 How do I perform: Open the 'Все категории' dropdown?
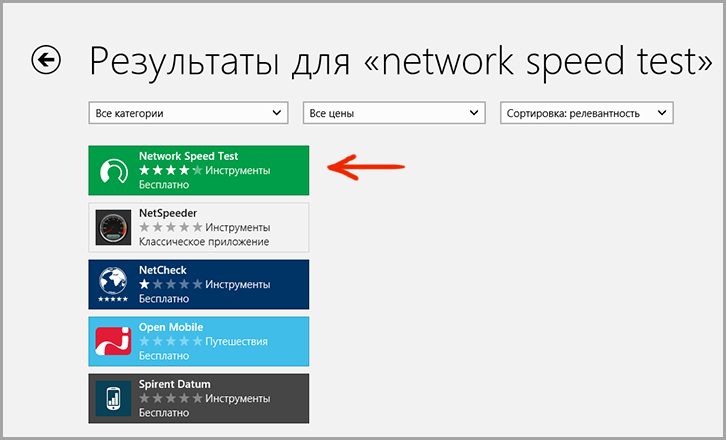[188, 113]
